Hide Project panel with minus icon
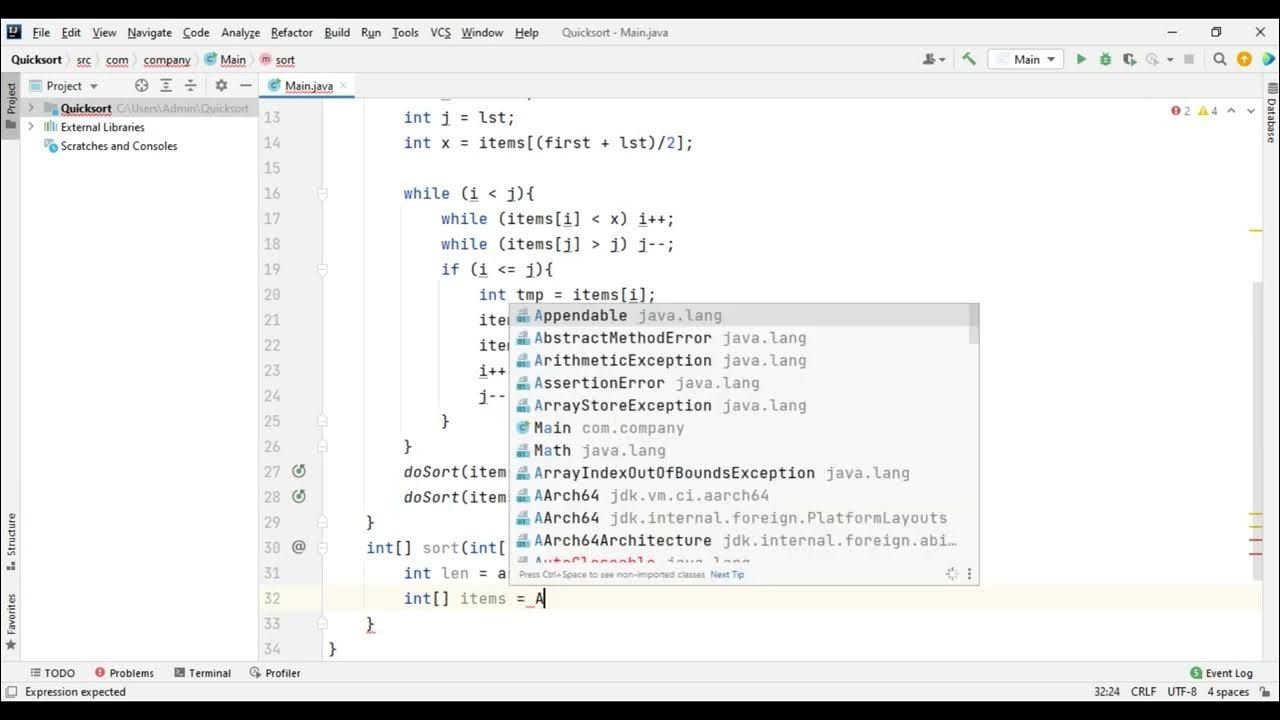Screen dimensions: 1280x720 [x=245, y=86]
